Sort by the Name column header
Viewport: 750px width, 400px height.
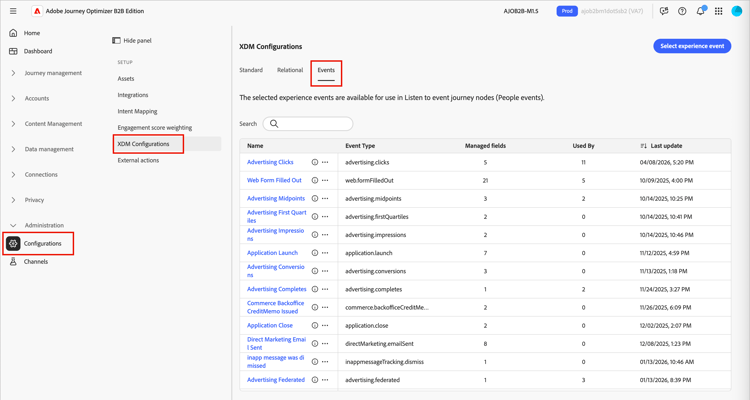click(x=255, y=146)
